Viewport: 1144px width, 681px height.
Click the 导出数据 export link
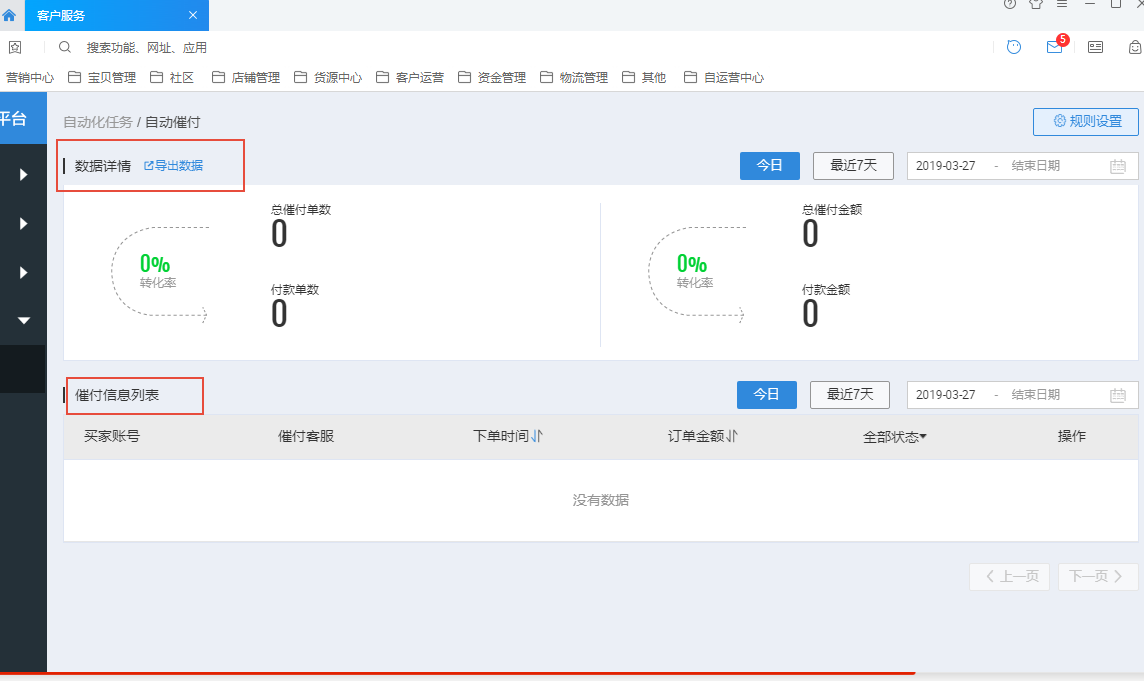(173, 165)
